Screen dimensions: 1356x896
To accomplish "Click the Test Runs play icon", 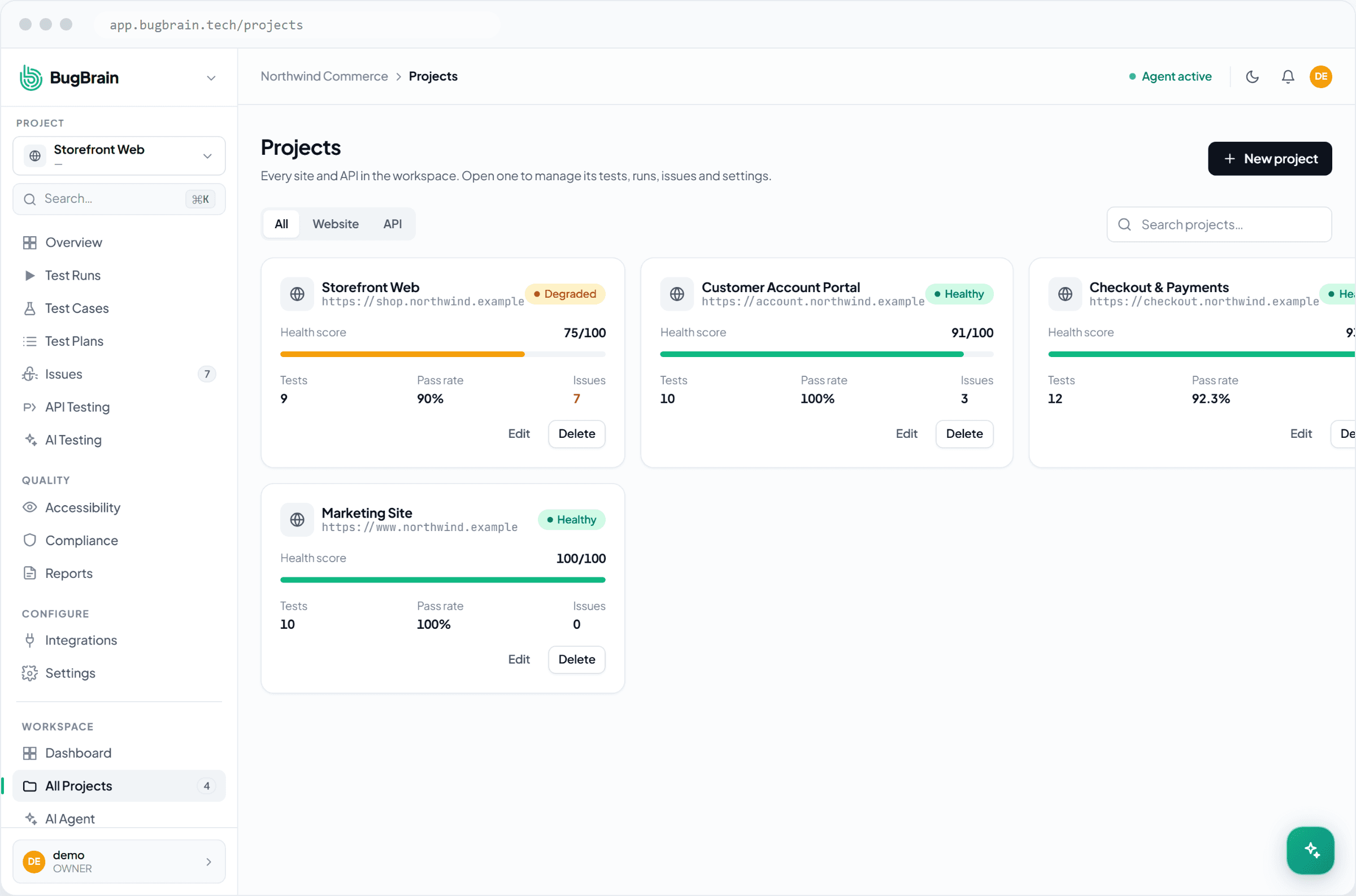I will pos(30,276).
